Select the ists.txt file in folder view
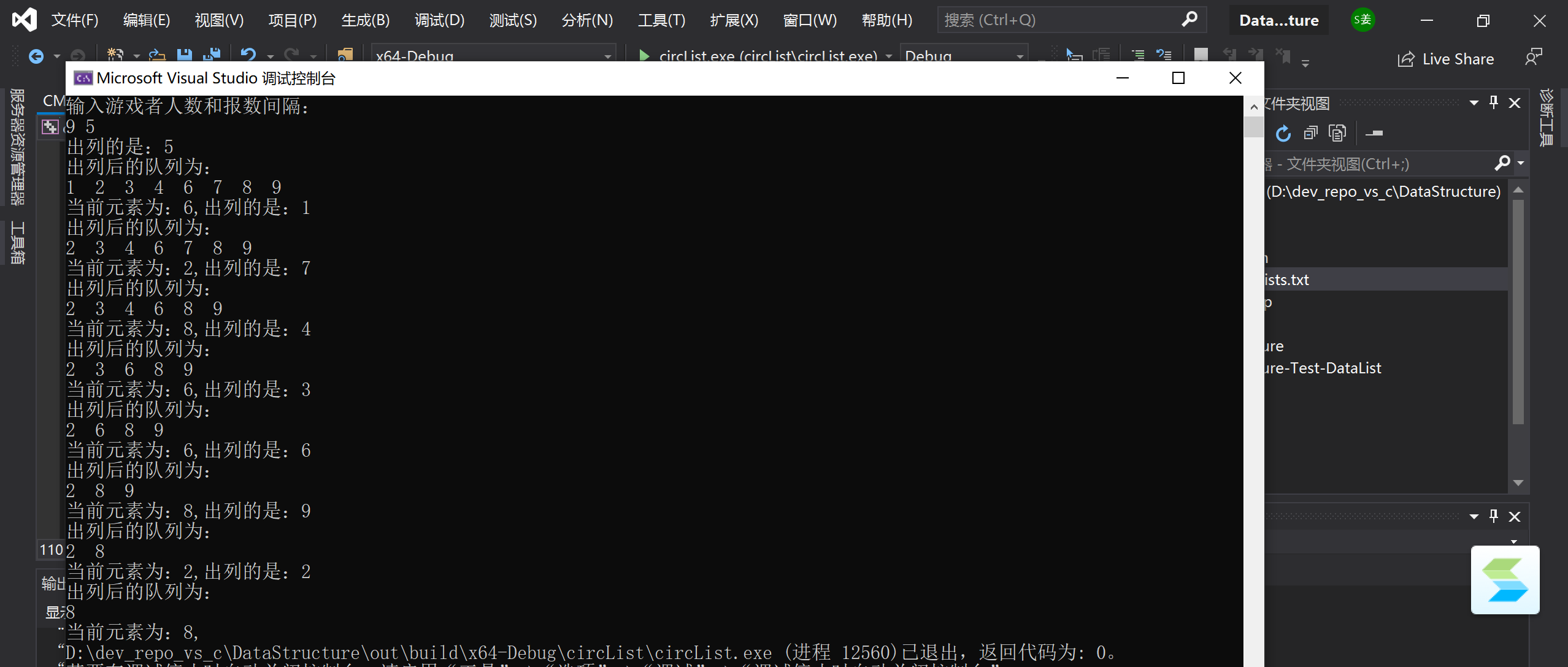1568x667 pixels. point(1287,280)
